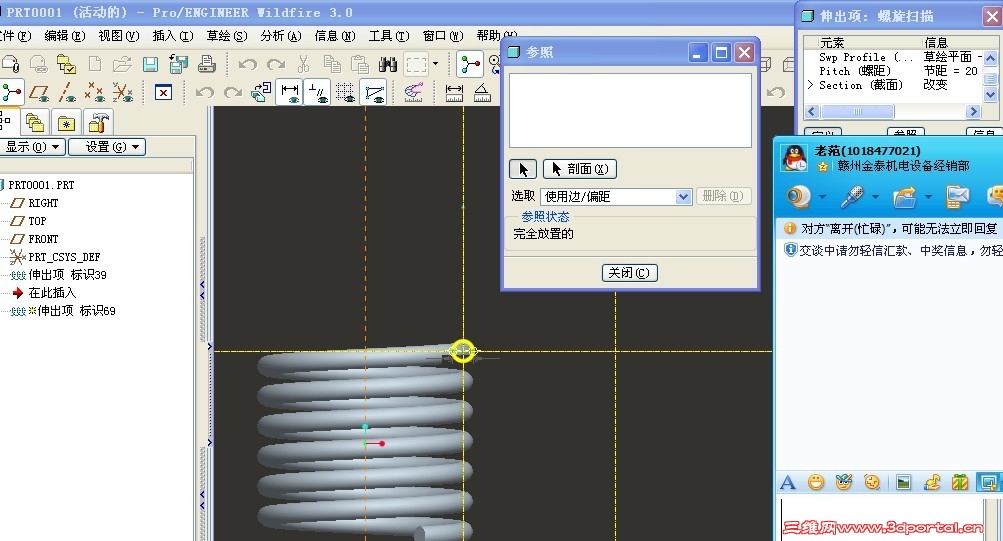Click the arrow select button in 参照 dialog
Image resolution: width=1003 pixels, height=541 pixels.
[523, 169]
